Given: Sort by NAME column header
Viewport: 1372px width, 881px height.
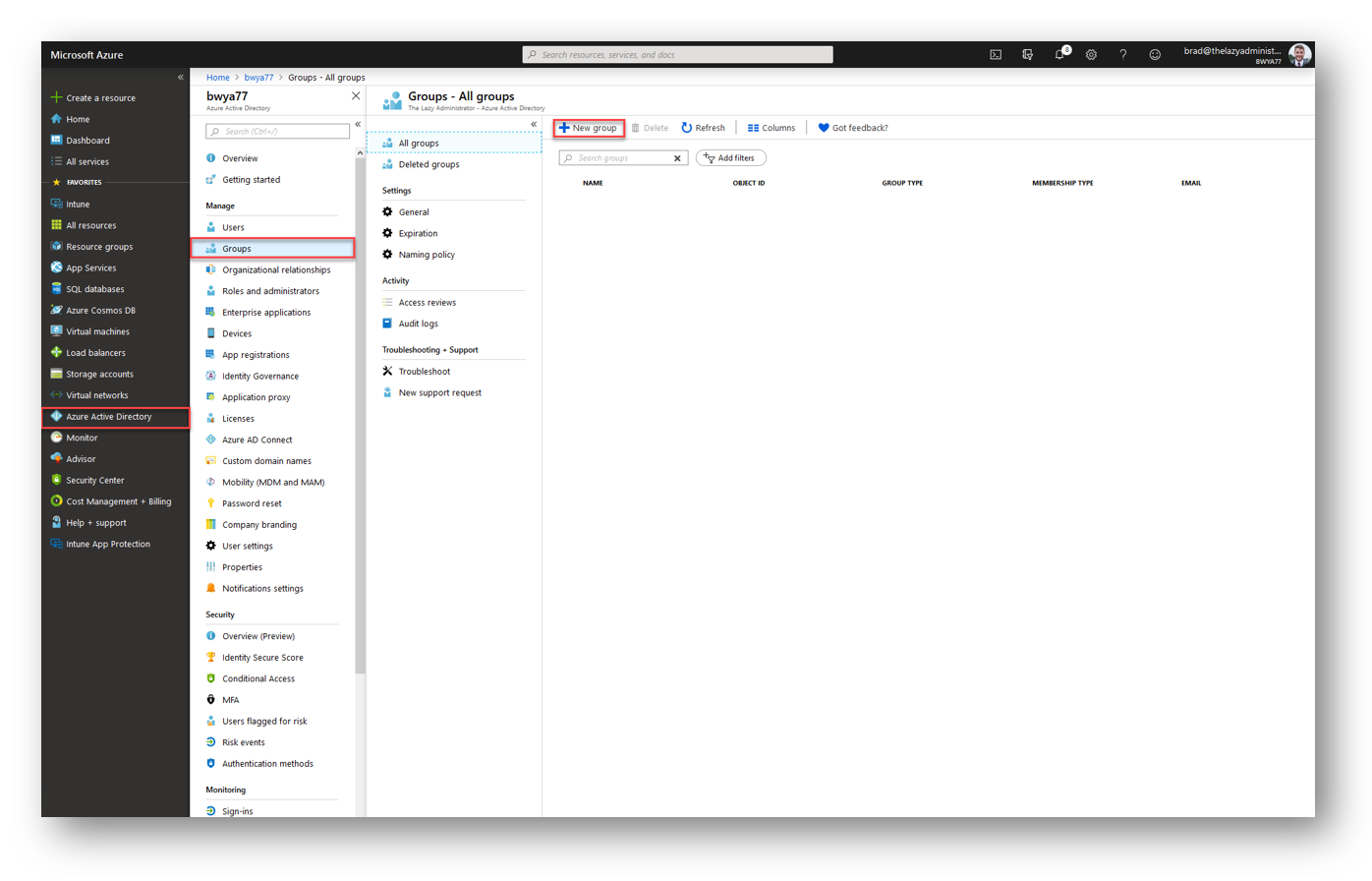Looking at the screenshot, I should [x=593, y=183].
